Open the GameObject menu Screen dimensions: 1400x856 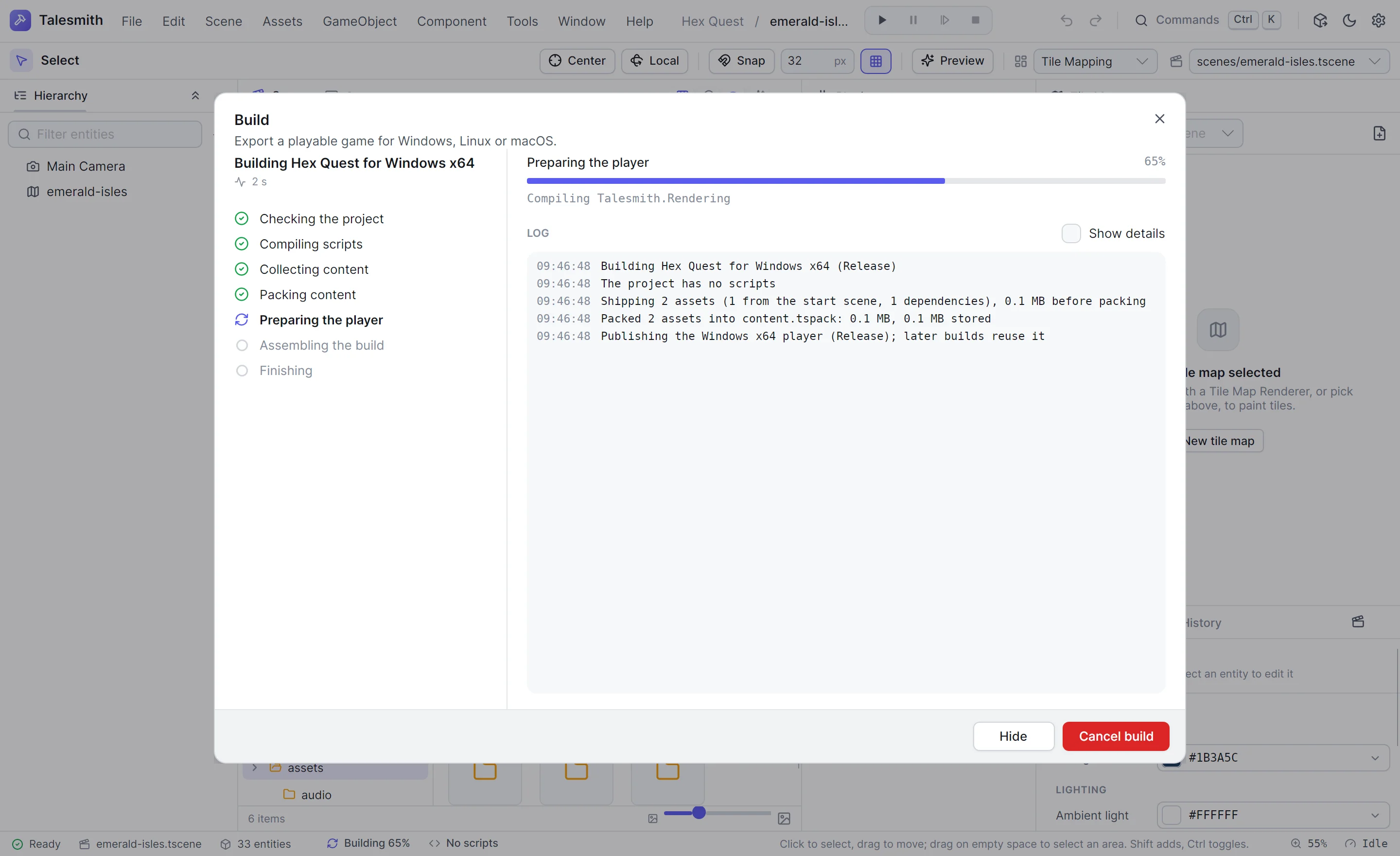point(360,21)
